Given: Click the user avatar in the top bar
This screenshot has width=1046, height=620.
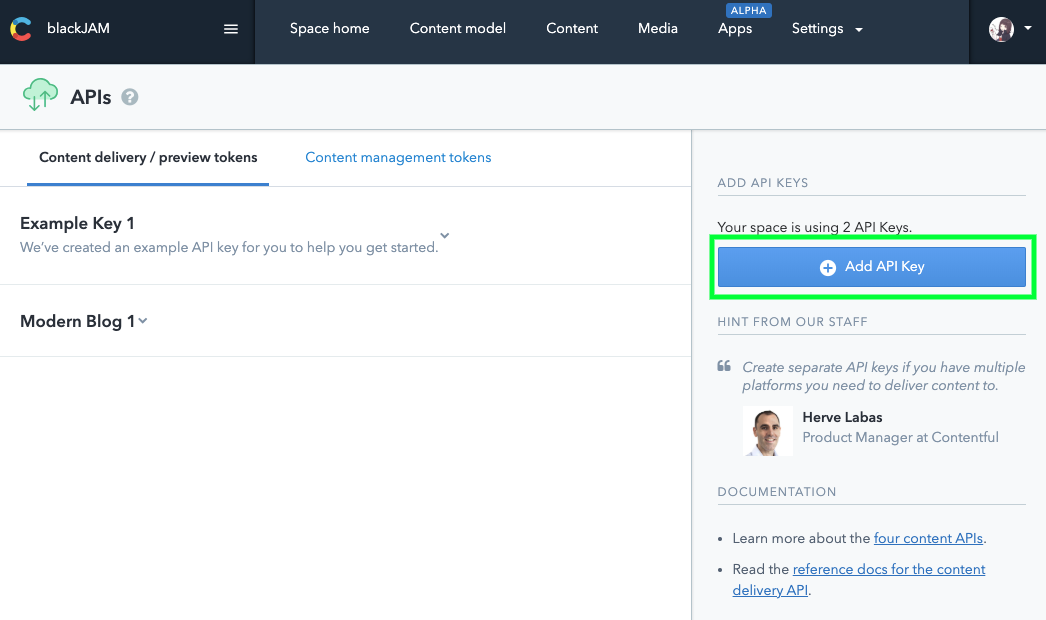Looking at the screenshot, I should [x=1000, y=29].
